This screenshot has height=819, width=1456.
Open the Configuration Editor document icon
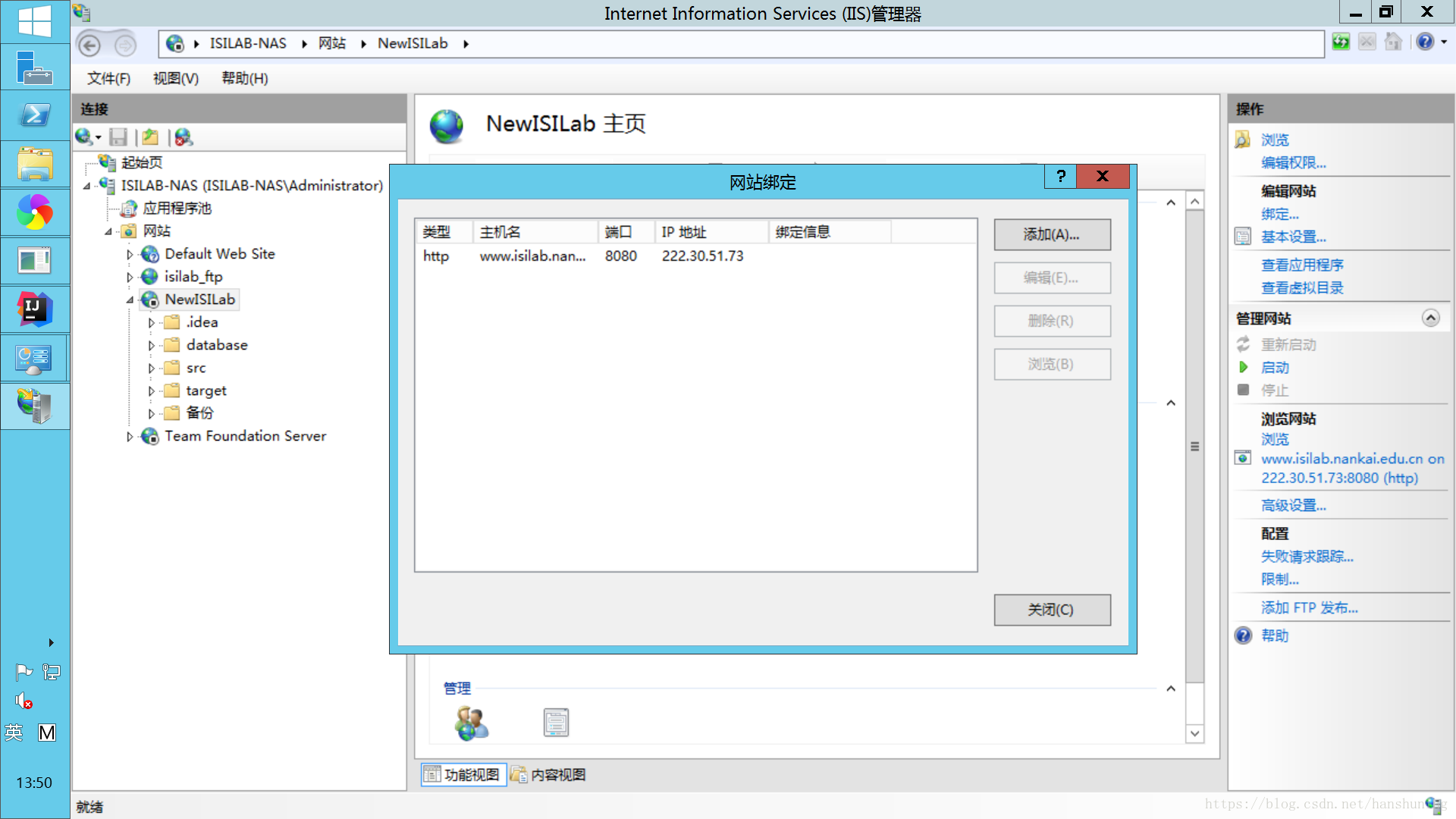coord(556,723)
